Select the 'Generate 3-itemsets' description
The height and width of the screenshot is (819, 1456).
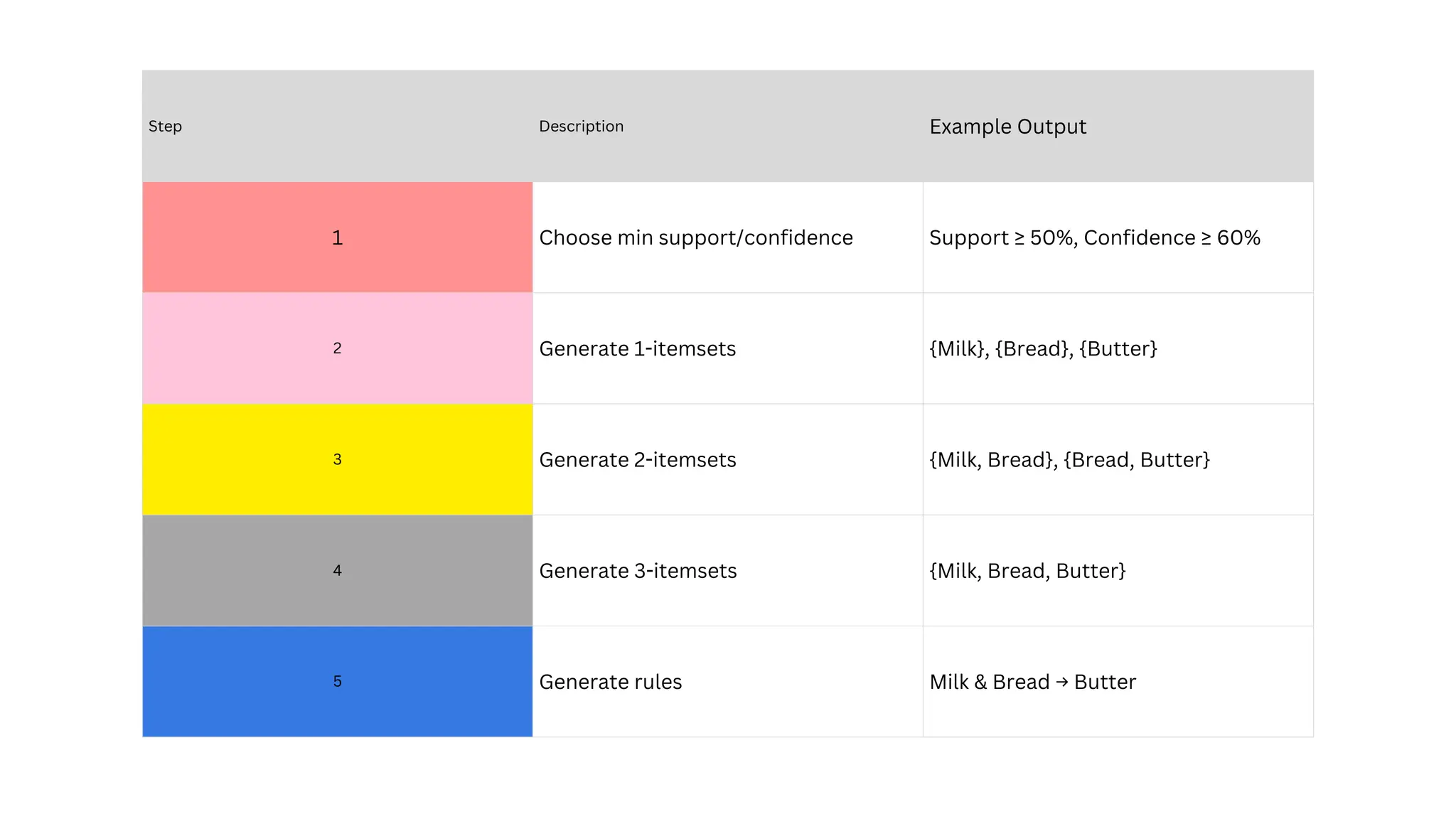pos(638,570)
